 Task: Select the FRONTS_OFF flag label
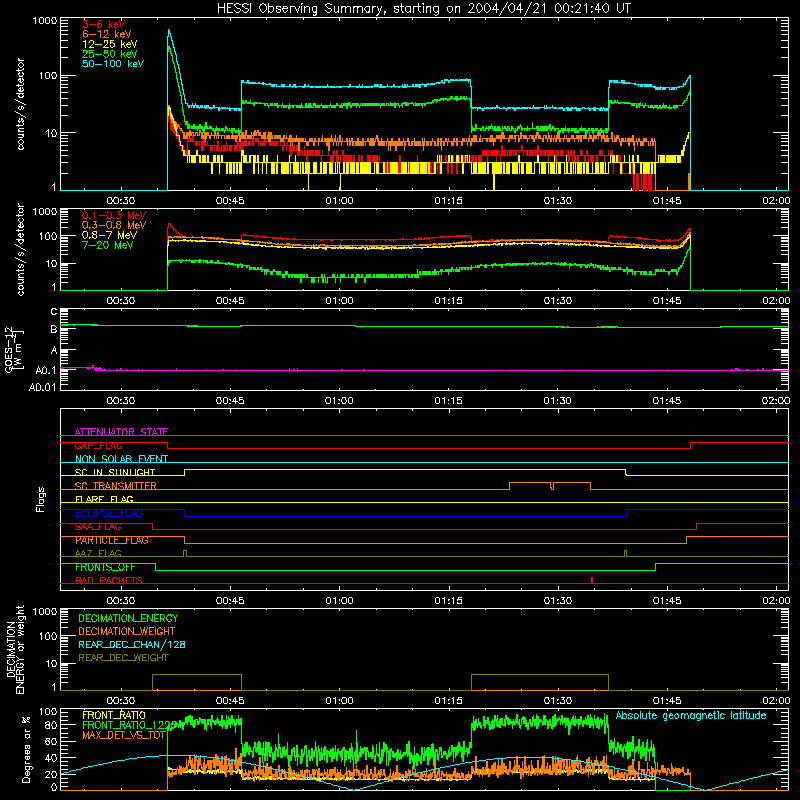tap(105, 567)
